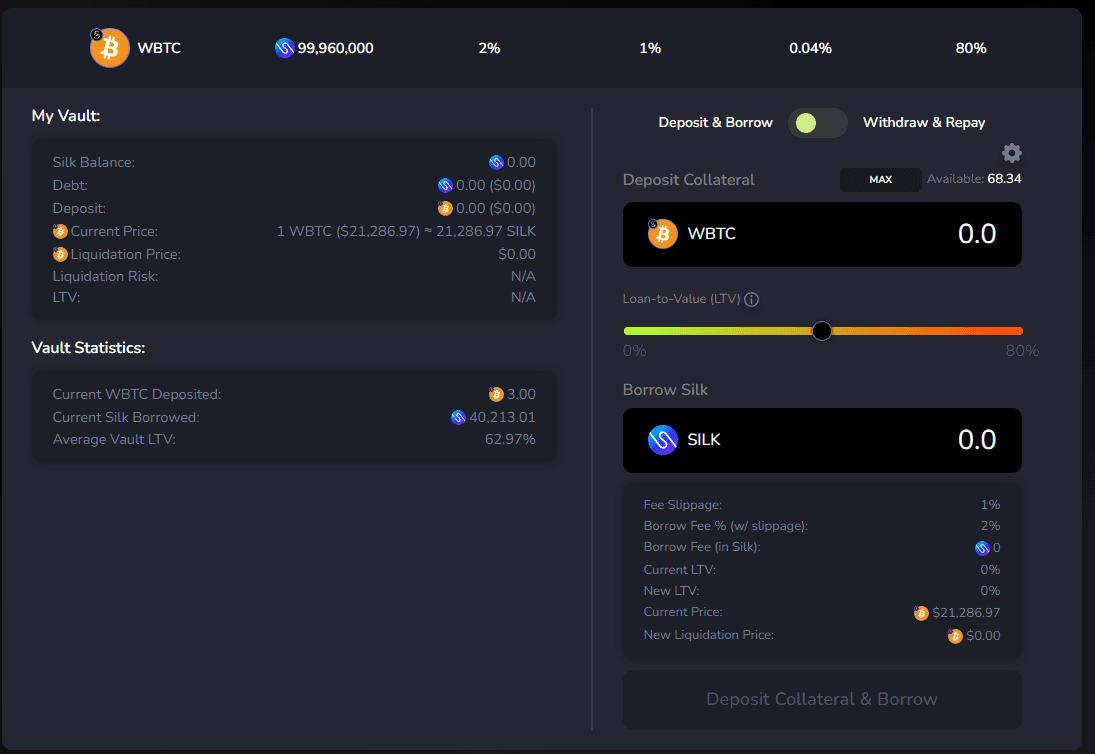Click the Bitcoin icon beside $21,286.97 in summary
Viewport: 1095px width, 754px height.
click(x=921, y=613)
